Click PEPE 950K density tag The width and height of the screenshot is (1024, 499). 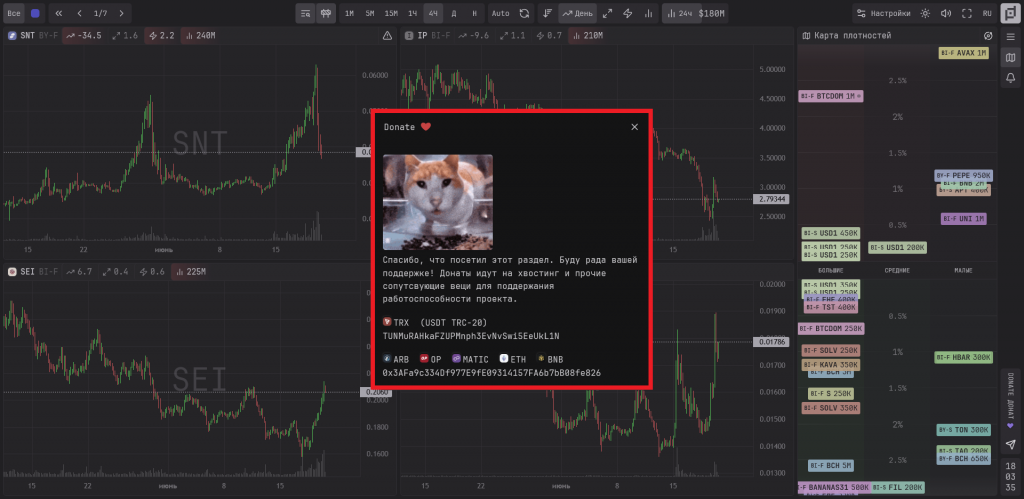tap(963, 175)
